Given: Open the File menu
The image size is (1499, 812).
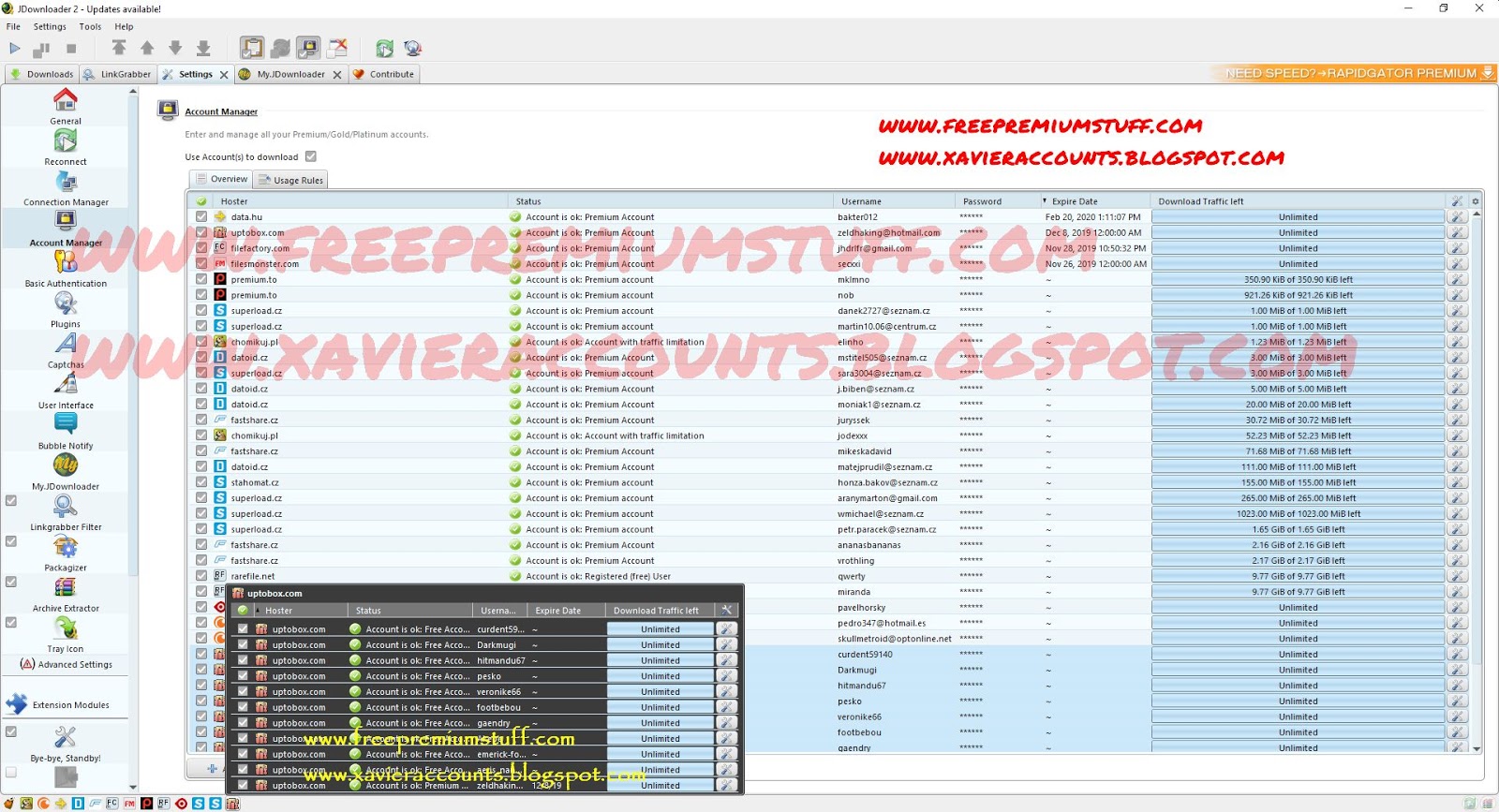Looking at the screenshot, I should click(13, 26).
